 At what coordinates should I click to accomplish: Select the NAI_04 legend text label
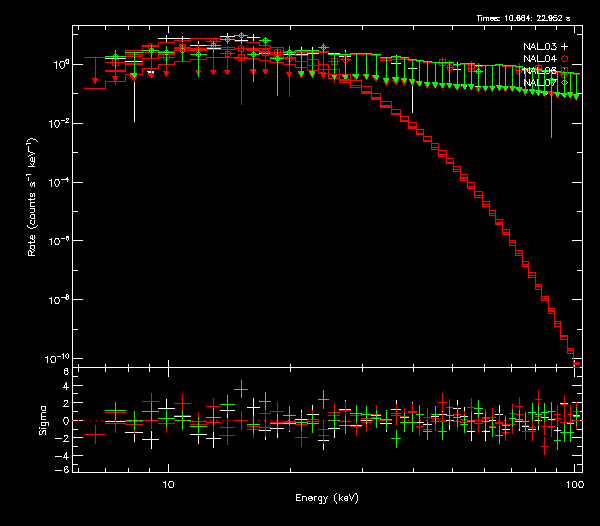[540, 59]
